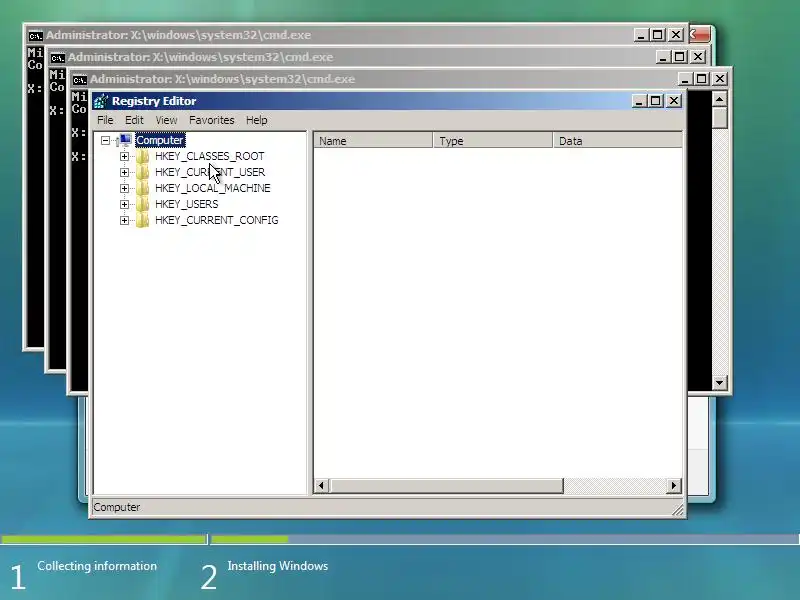Click the HKEY_CURRENT_USER folder icon
800x600 pixels.
tap(142, 172)
